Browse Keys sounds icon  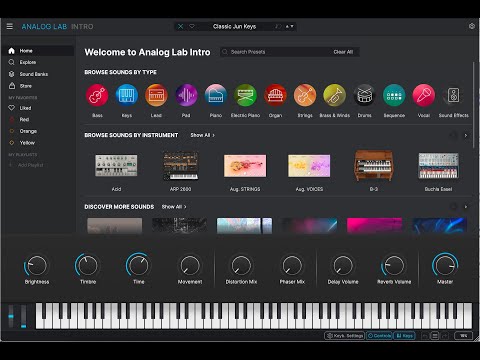click(127, 95)
